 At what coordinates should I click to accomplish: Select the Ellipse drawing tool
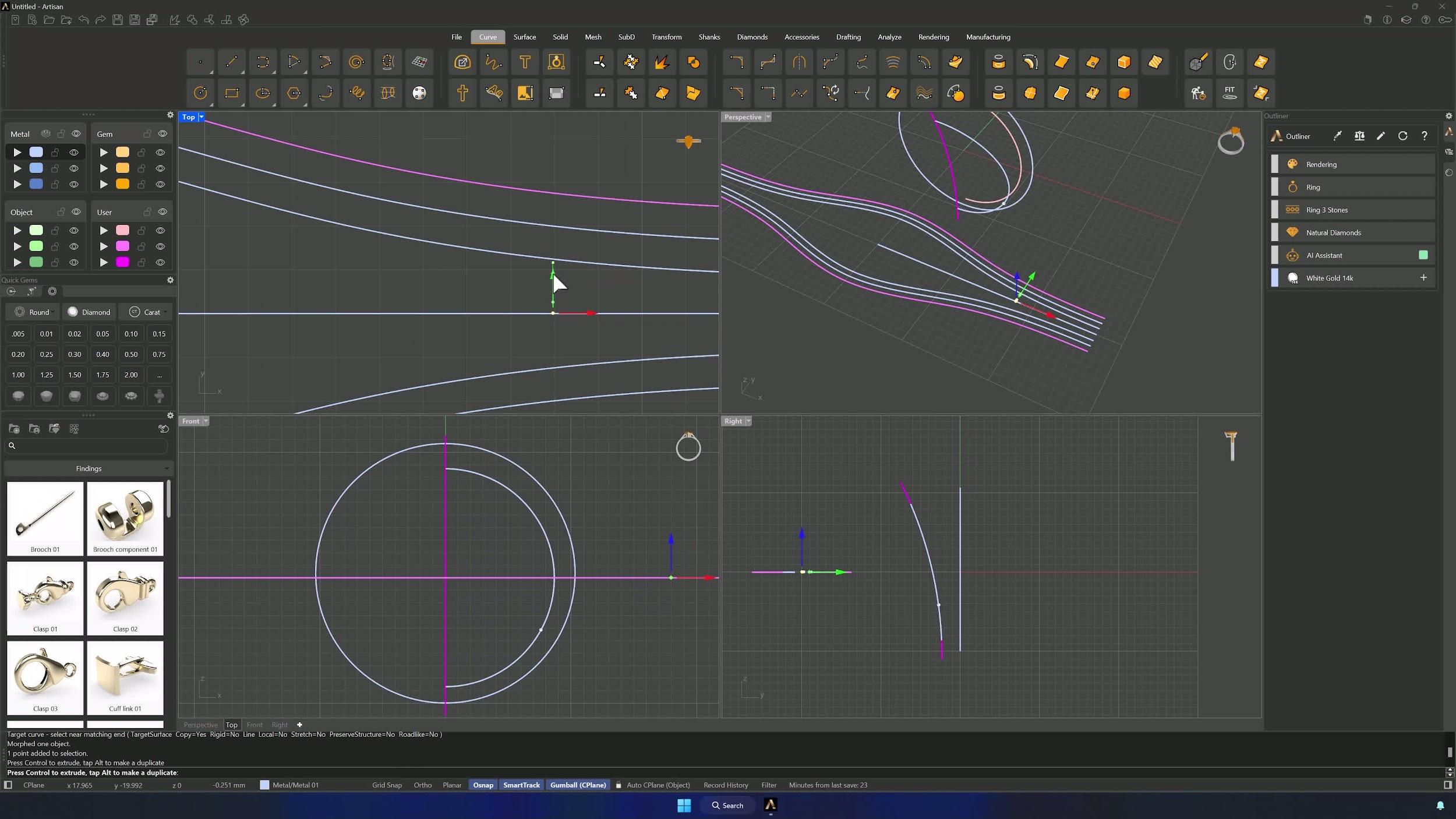[x=263, y=93]
